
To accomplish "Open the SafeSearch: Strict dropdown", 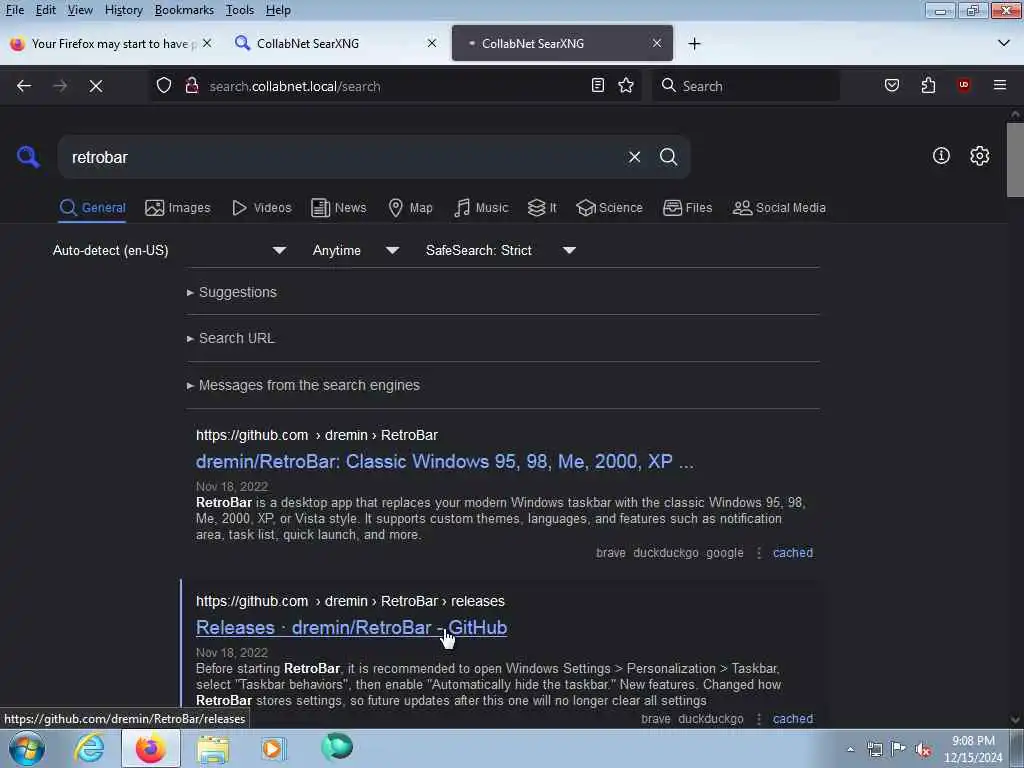I will click(500, 250).
